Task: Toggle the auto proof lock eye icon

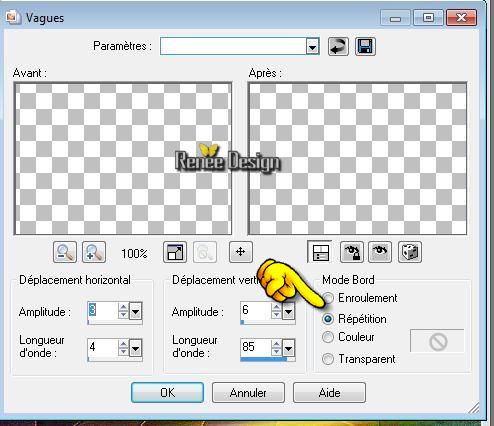Action: [x=352, y=252]
